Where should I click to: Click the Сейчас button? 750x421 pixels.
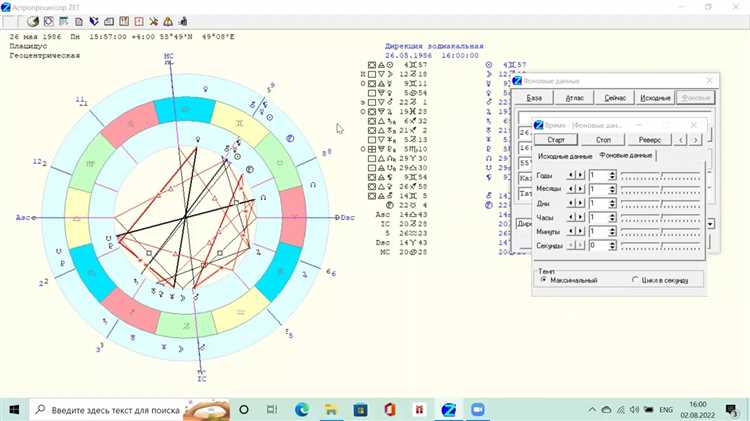615,98
